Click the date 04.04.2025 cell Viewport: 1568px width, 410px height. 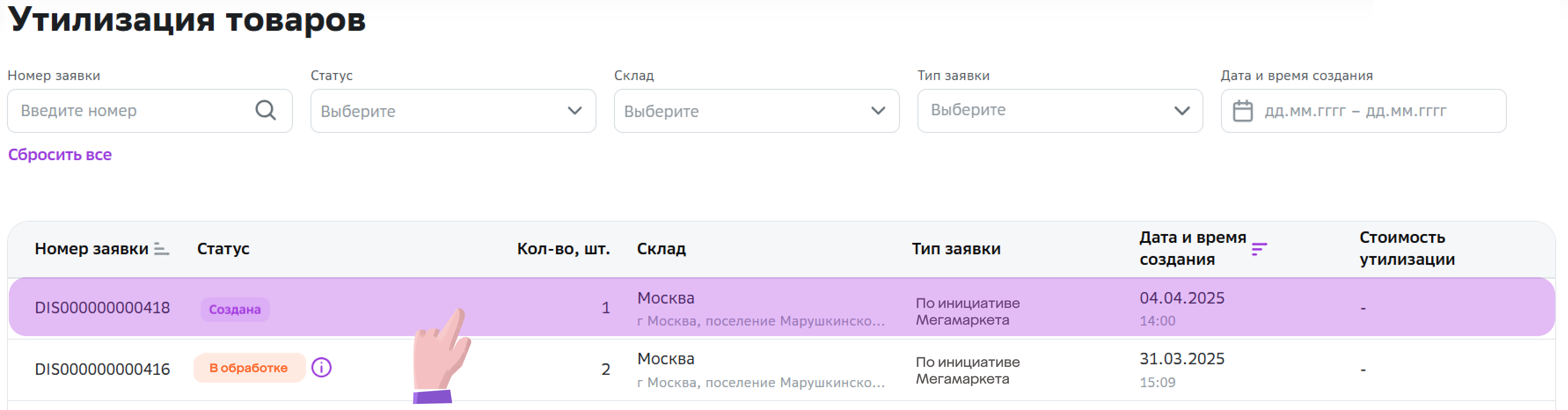(x=1181, y=298)
